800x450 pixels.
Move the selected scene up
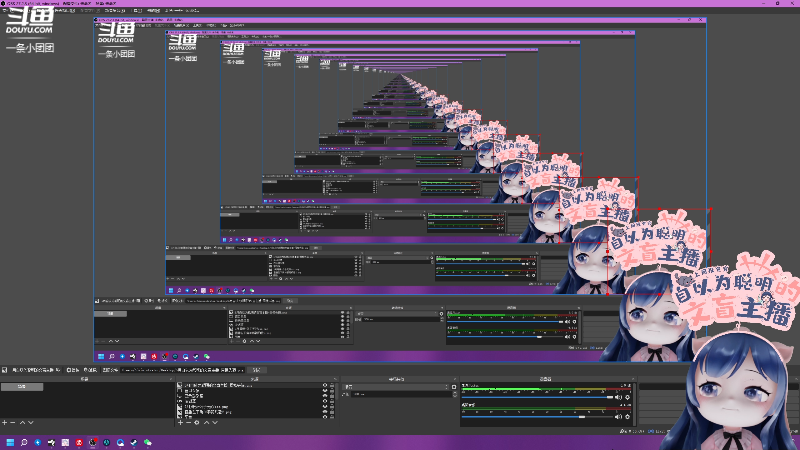(22, 422)
